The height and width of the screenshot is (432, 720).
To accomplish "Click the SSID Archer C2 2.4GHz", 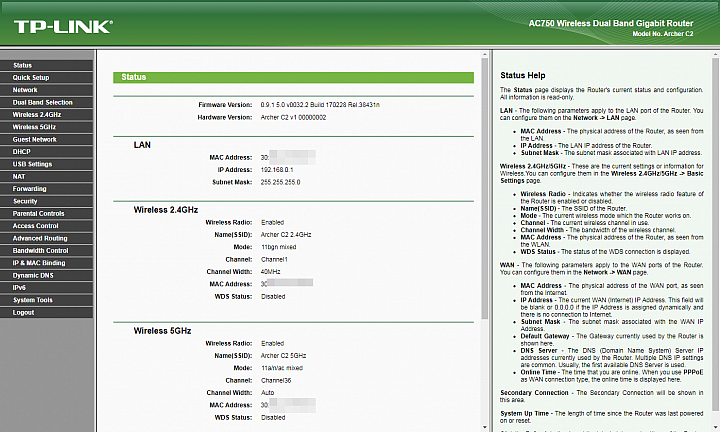I will point(286,235).
